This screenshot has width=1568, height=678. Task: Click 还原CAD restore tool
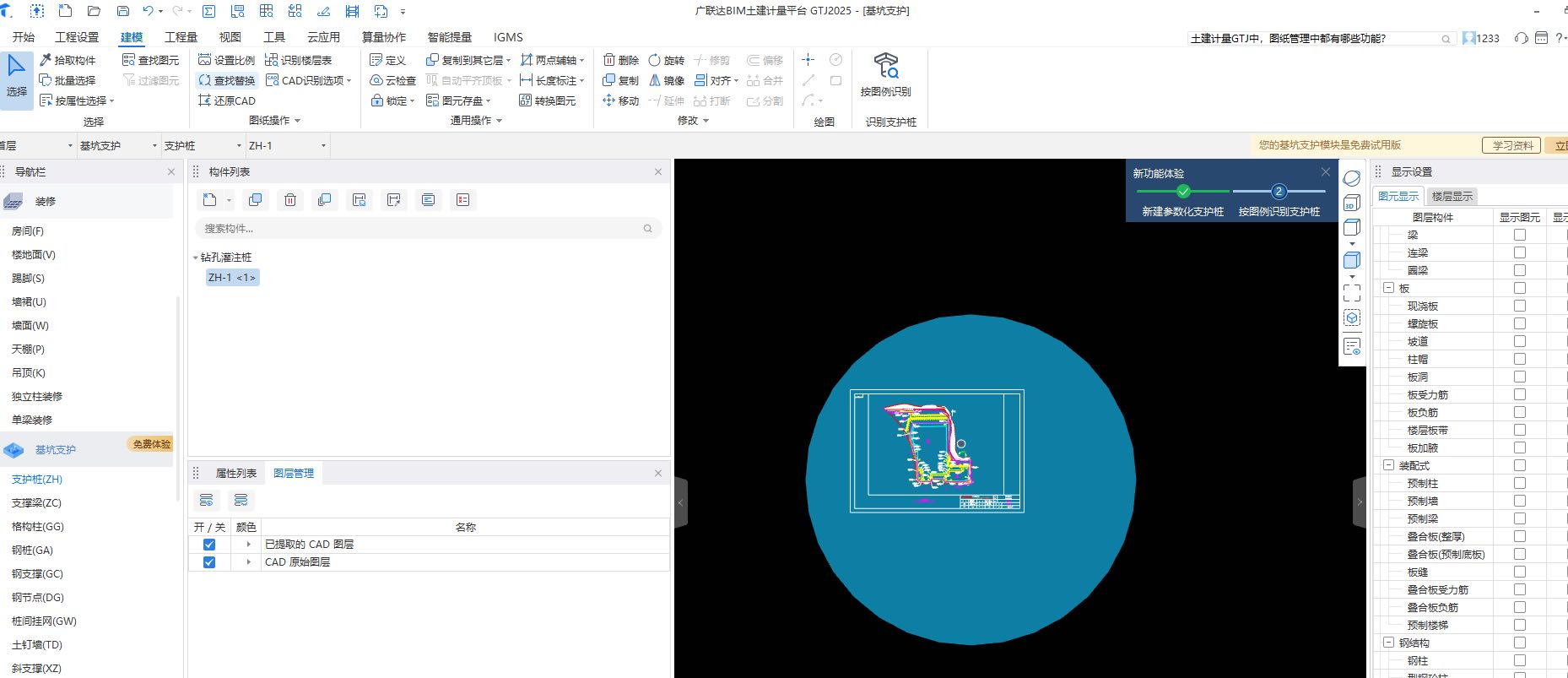(226, 100)
